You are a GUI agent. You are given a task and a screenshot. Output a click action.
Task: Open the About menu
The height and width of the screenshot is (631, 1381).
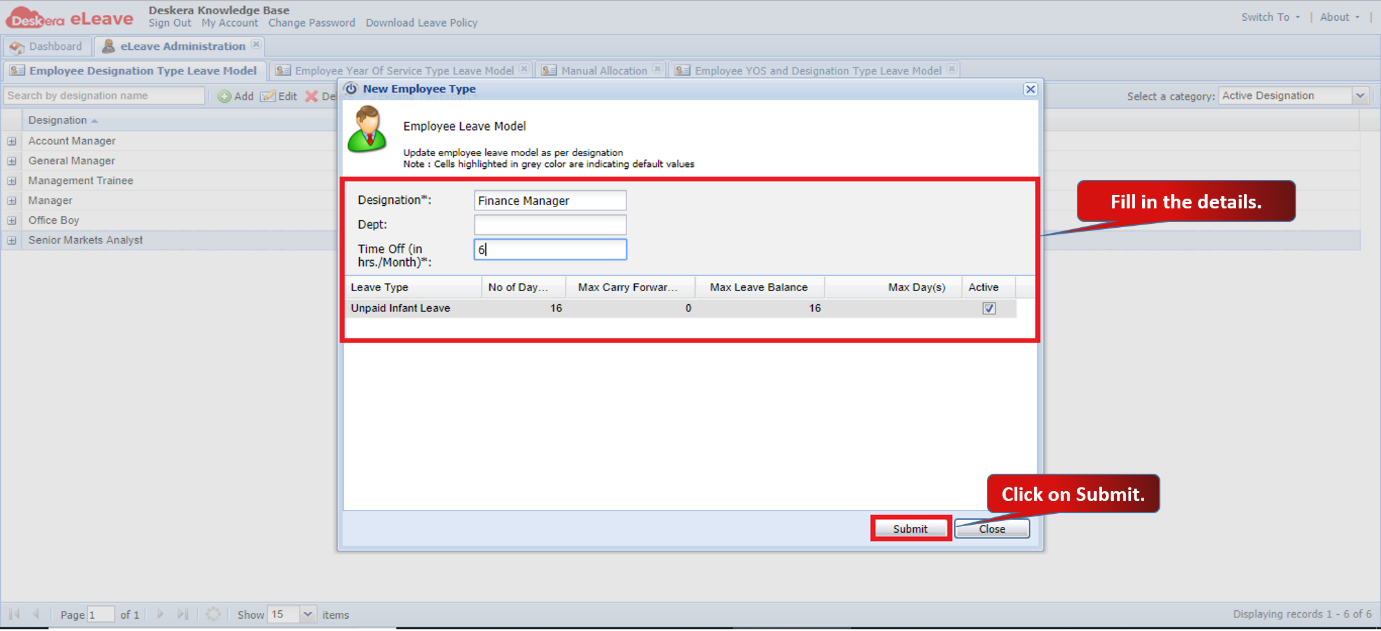(x=1340, y=17)
